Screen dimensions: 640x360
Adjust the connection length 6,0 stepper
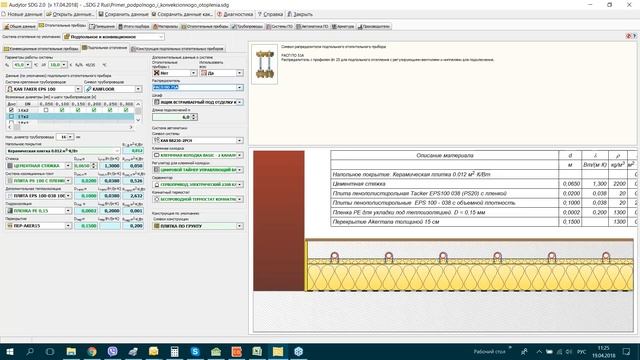click(x=194, y=117)
